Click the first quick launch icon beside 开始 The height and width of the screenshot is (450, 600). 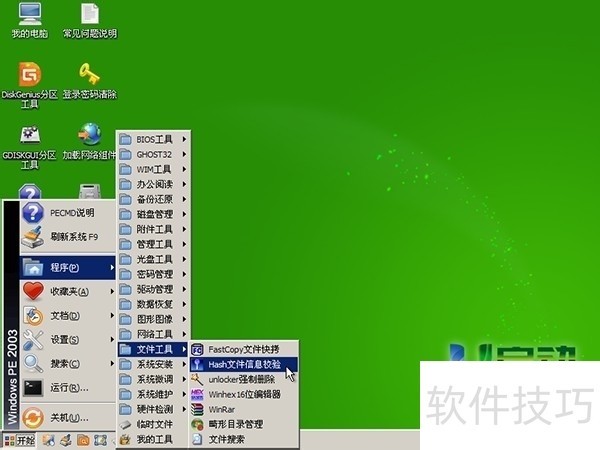48,440
